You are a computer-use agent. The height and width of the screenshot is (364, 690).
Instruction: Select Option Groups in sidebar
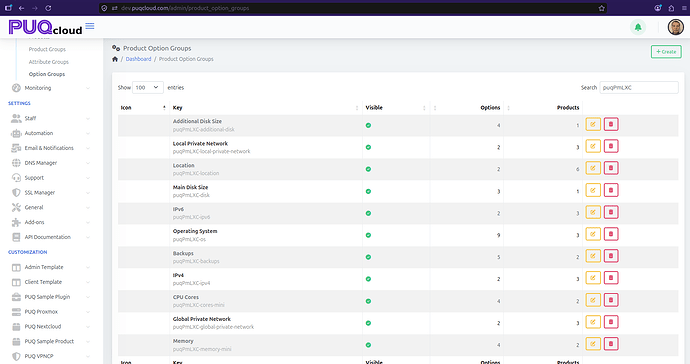tap(47, 74)
